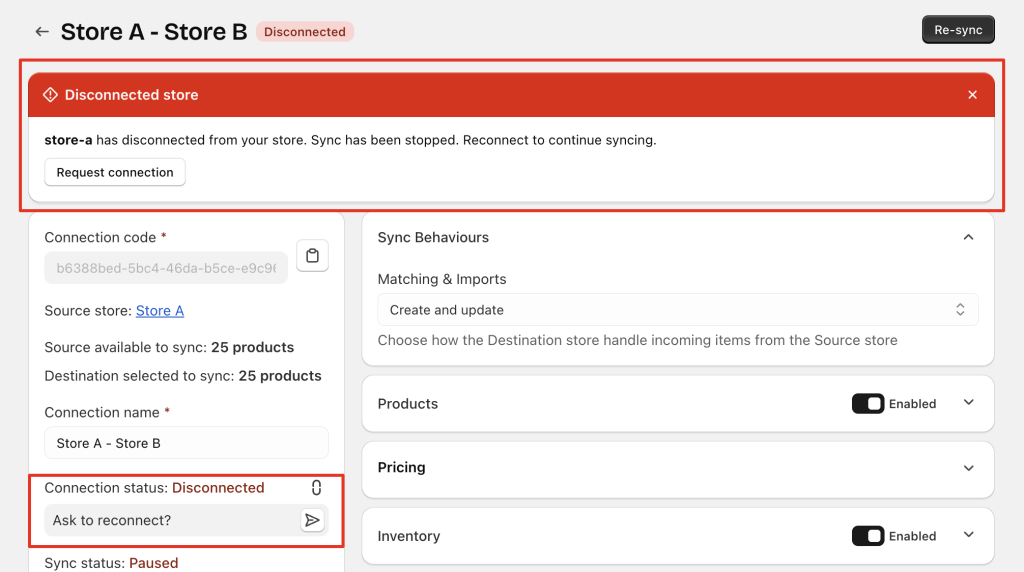This screenshot has width=1024, height=572.
Task: Click the Connection name input field
Action: 186,443
